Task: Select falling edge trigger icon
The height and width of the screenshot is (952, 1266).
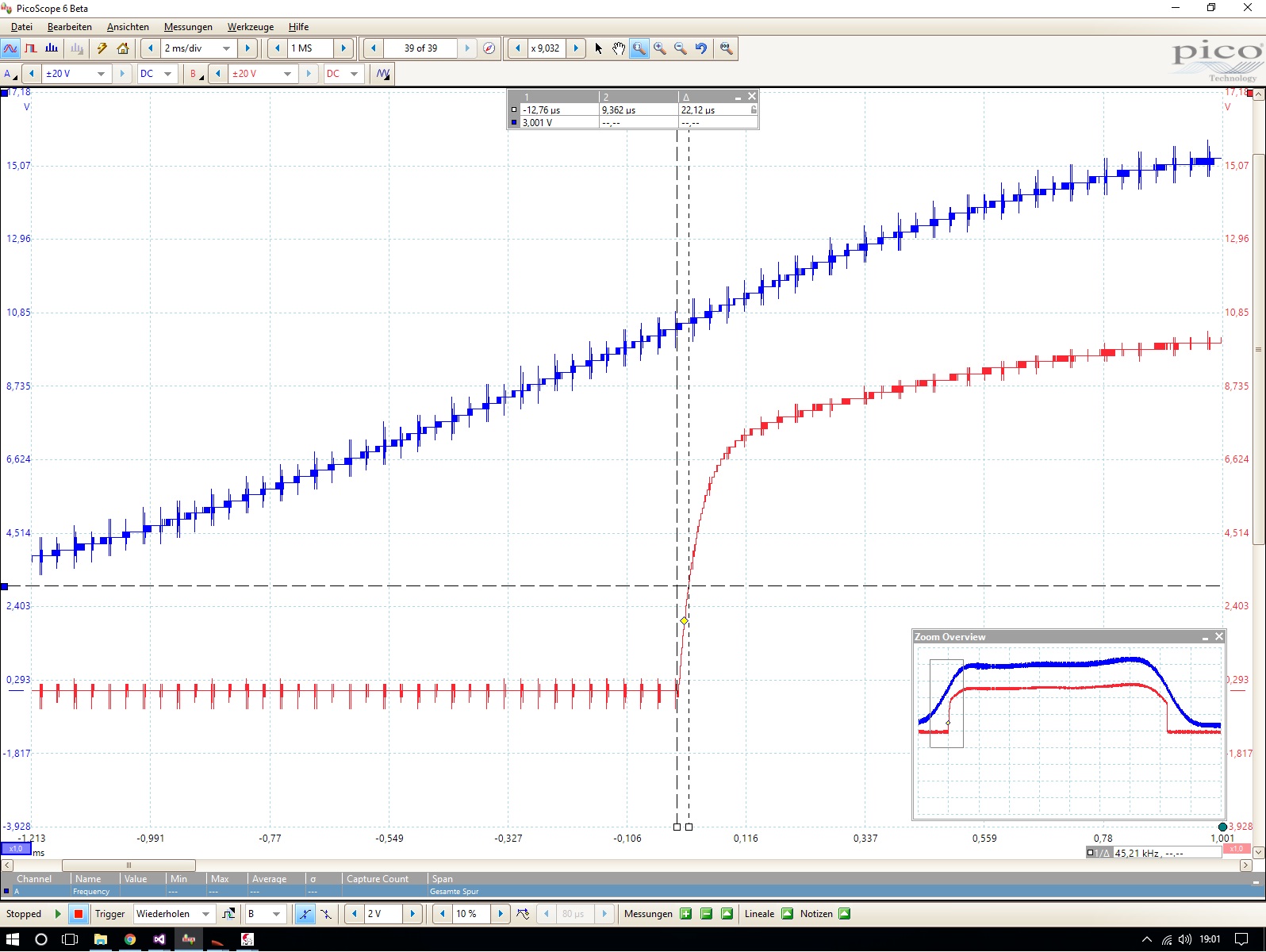Action: [x=326, y=914]
